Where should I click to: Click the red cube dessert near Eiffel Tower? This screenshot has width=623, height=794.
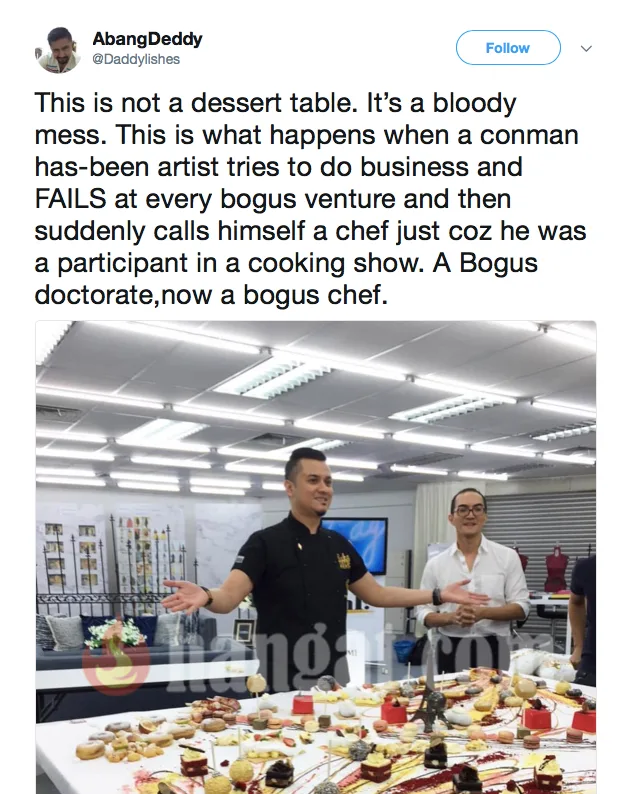[x=394, y=711]
